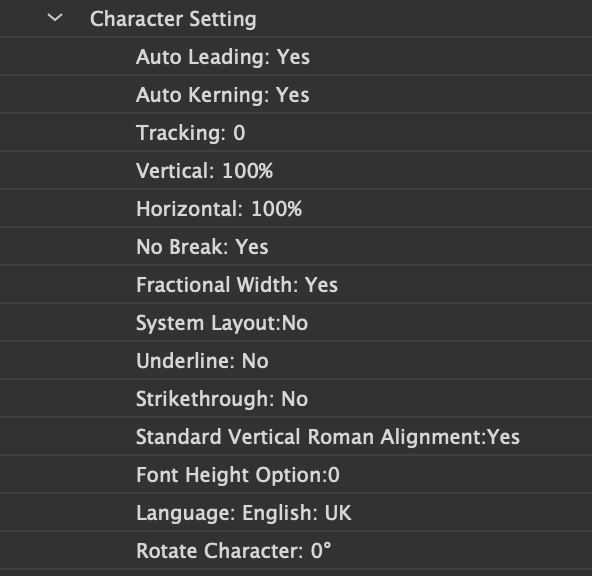Choose the Rotate Character: 0° row
Screen dimensions: 592x576
(296, 551)
